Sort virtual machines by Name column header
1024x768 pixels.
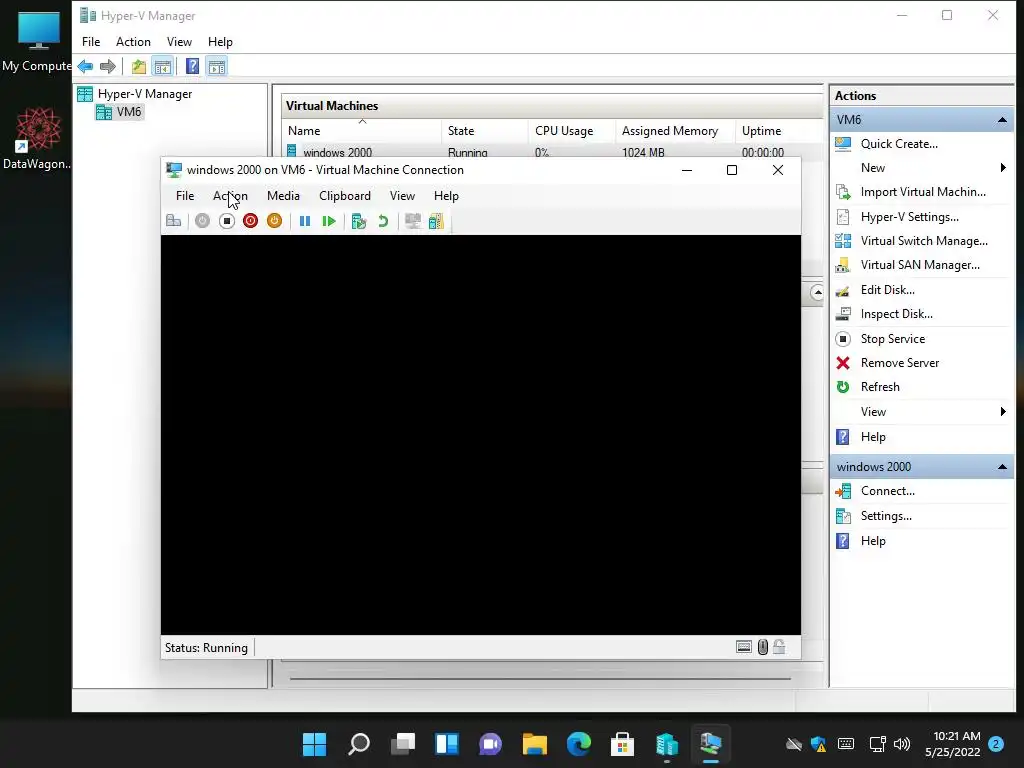click(x=362, y=131)
